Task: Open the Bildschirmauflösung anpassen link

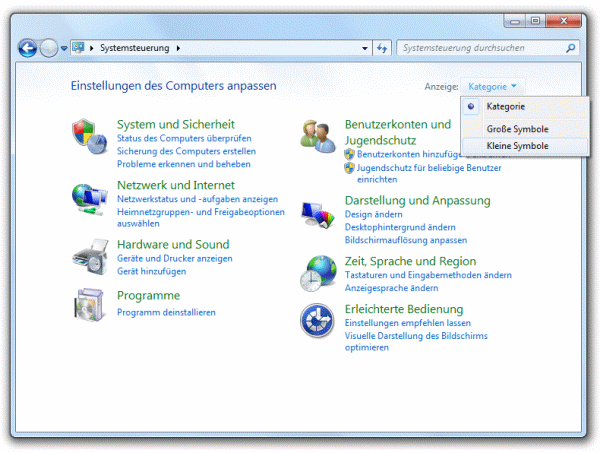Action: click(x=405, y=241)
